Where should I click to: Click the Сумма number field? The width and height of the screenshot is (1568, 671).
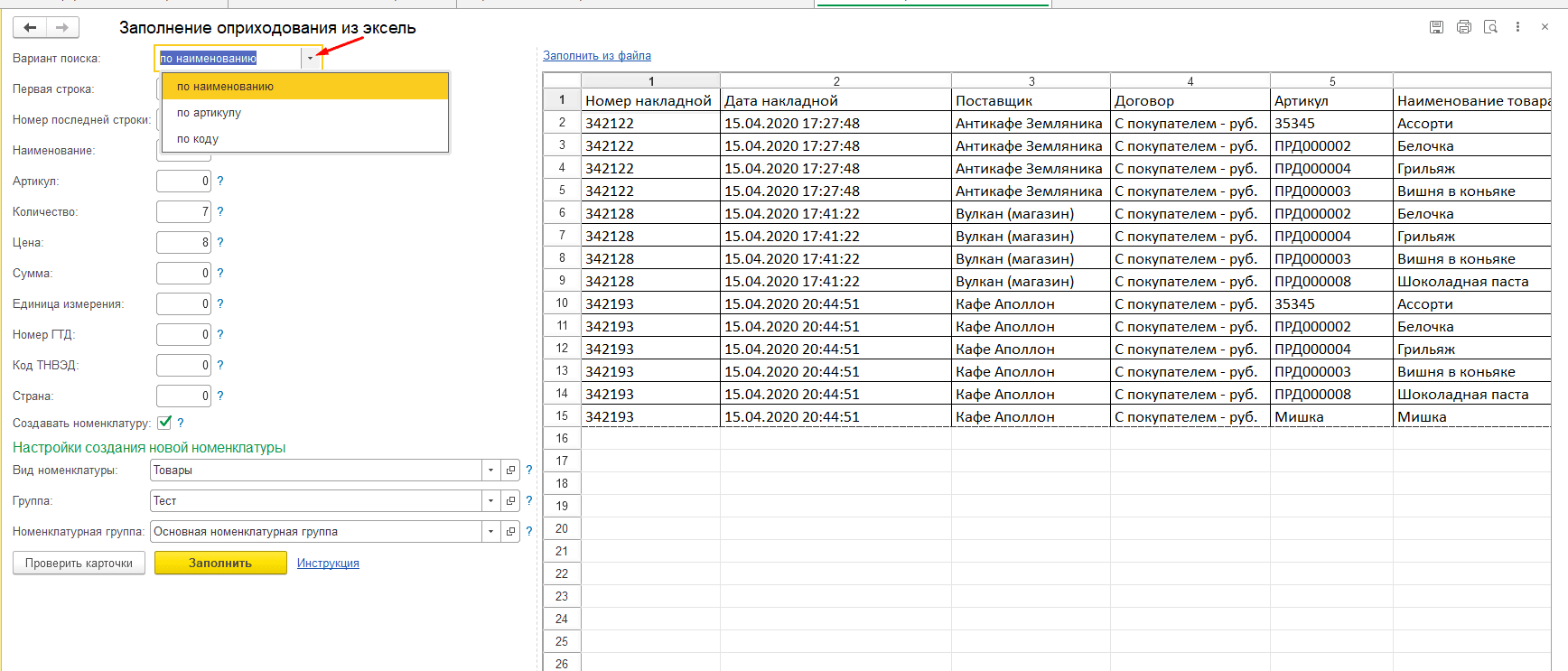(x=183, y=273)
